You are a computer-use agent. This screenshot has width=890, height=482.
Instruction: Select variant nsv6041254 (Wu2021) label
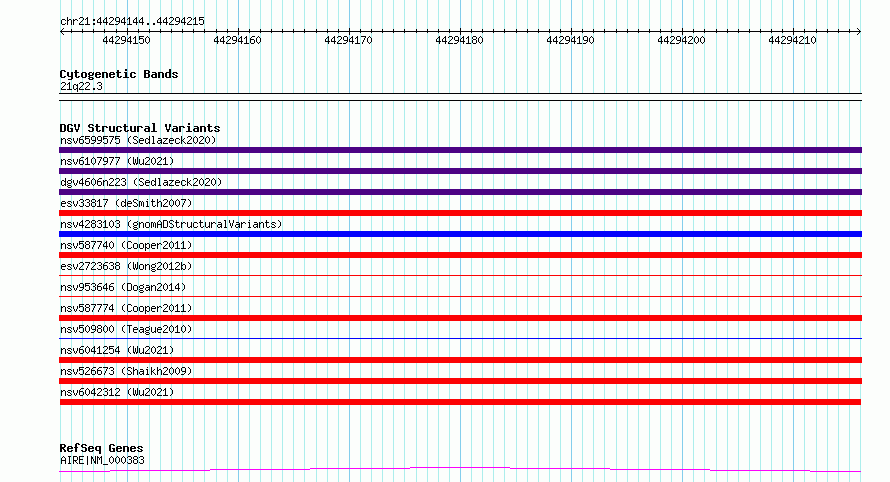(117, 350)
